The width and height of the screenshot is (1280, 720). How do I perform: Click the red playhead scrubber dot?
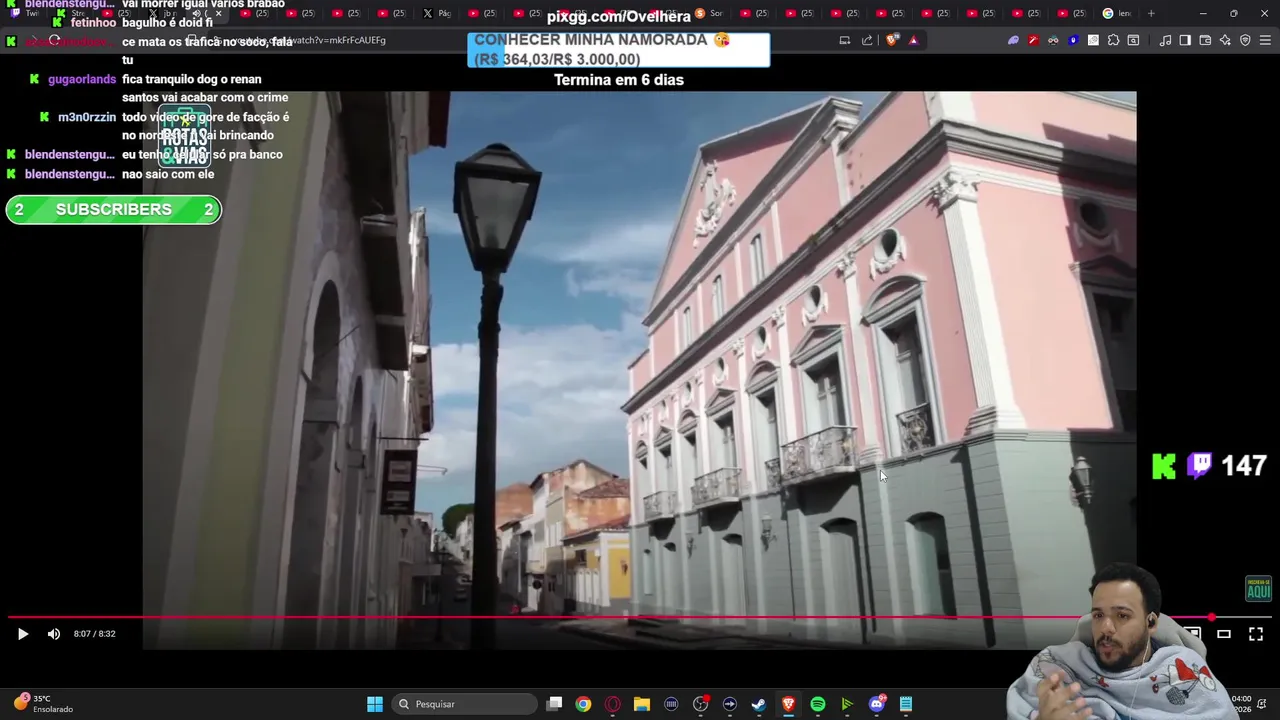(1211, 617)
